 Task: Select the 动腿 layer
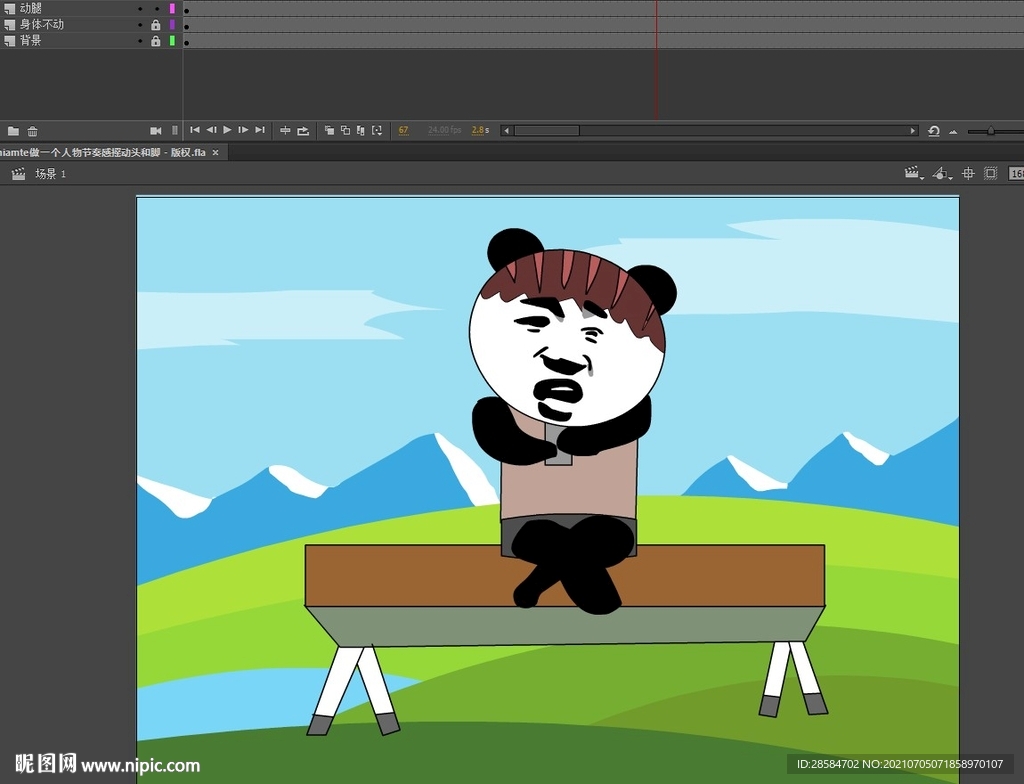pyautogui.click(x=31, y=8)
